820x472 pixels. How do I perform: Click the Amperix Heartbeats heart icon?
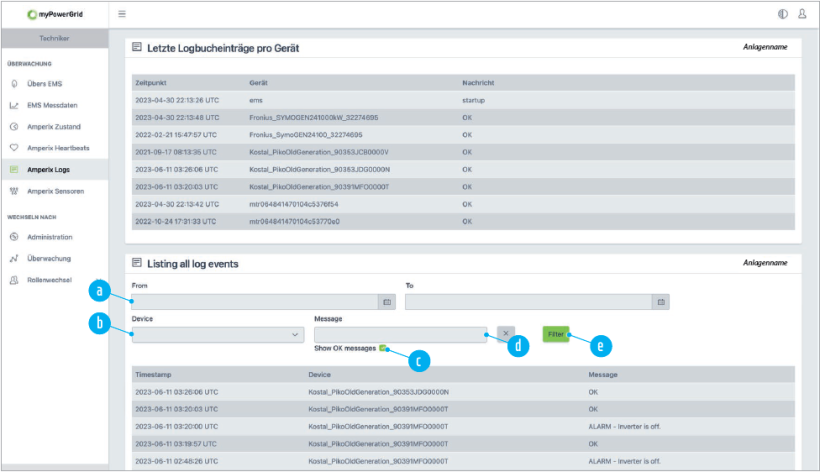tap(14, 148)
